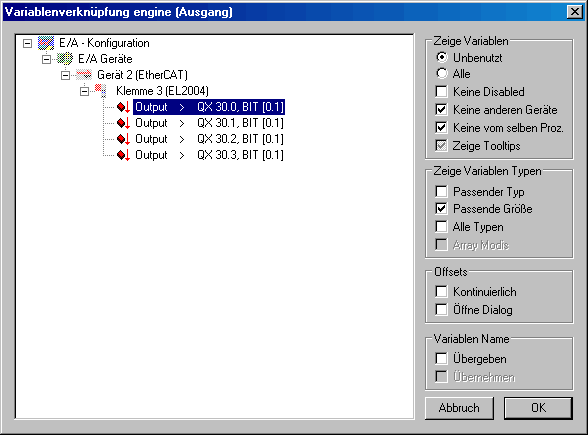Screen dimensions: 588x435
Task: Enable Kontinuierlich offsets checkbox
Action: pyautogui.click(x=442, y=291)
